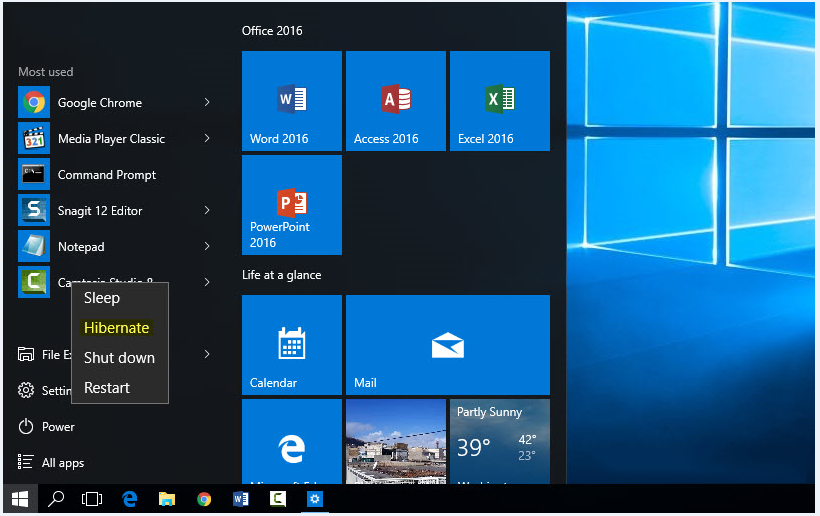Open Task View on the taskbar
Image resolution: width=820 pixels, height=516 pixels.
tap(92, 499)
